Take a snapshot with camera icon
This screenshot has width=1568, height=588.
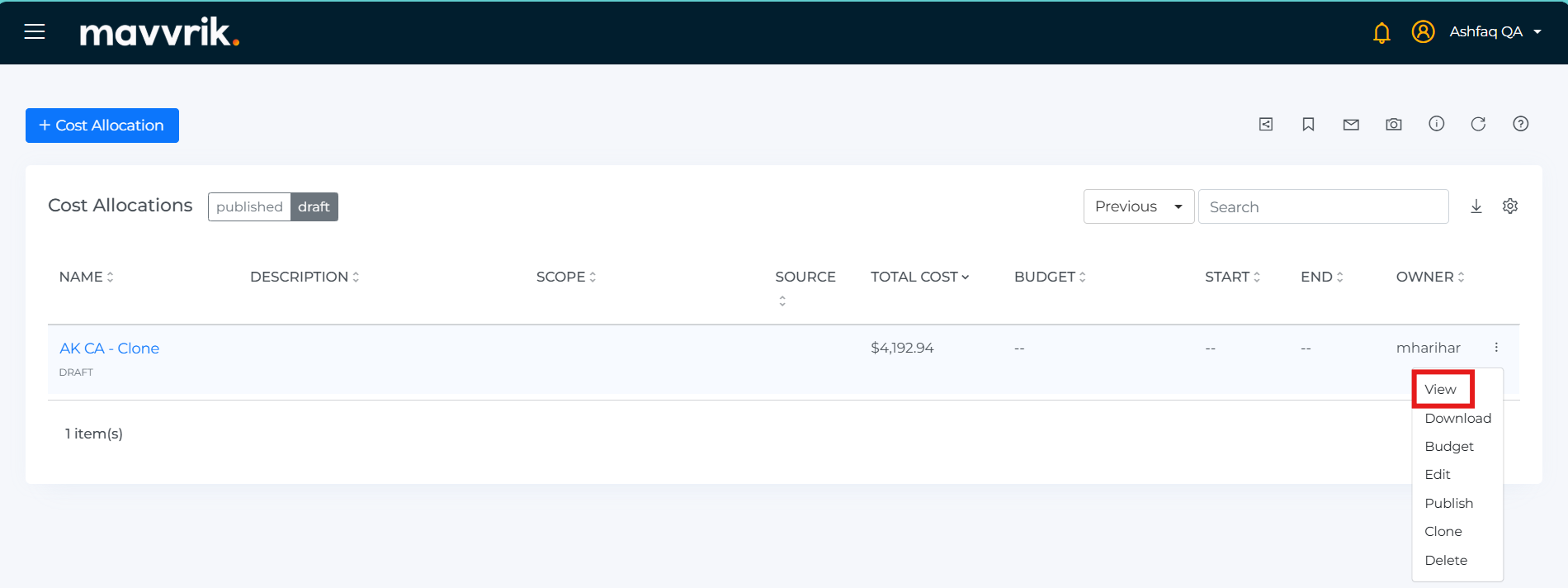[x=1394, y=125]
